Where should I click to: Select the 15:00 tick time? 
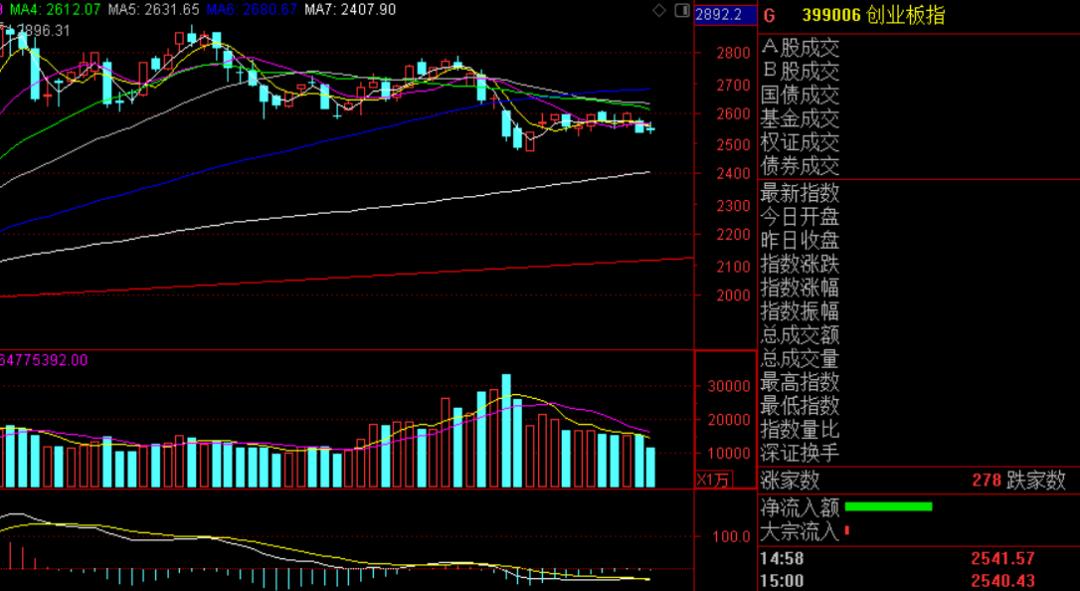(782, 581)
